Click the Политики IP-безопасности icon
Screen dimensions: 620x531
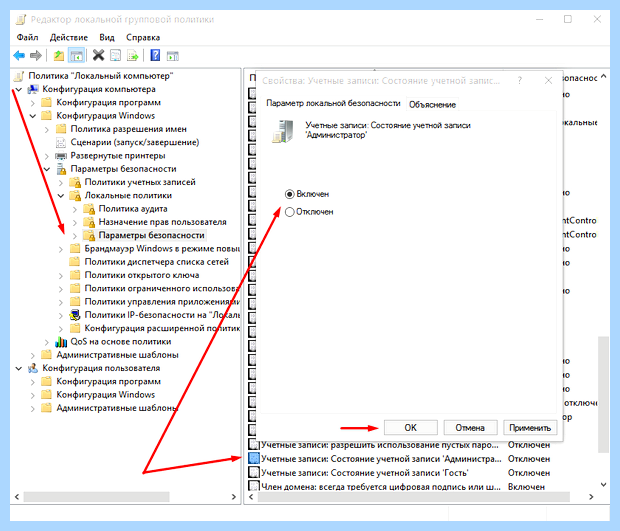coord(75,315)
